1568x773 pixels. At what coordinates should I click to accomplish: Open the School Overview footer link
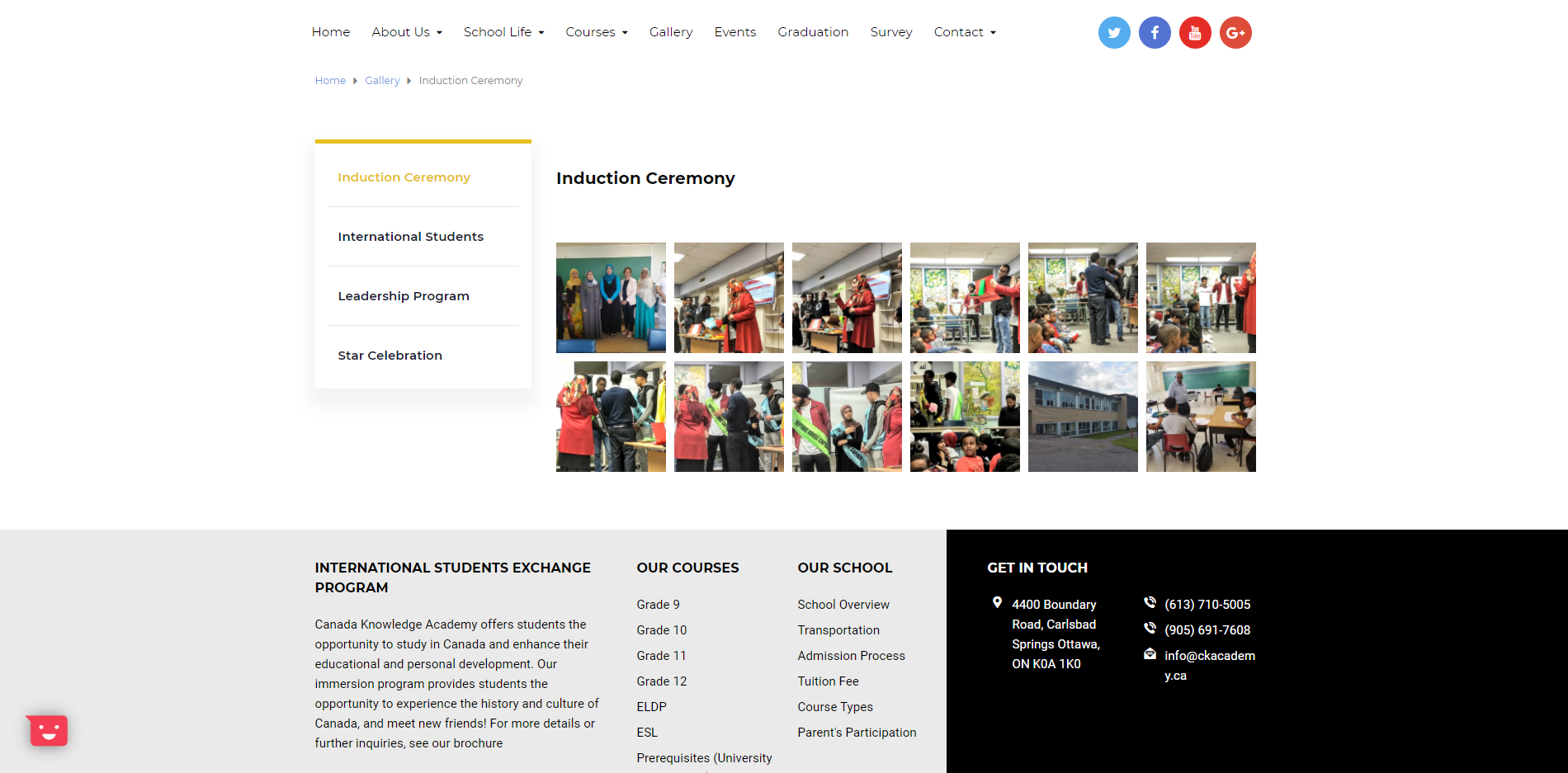tap(843, 605)
